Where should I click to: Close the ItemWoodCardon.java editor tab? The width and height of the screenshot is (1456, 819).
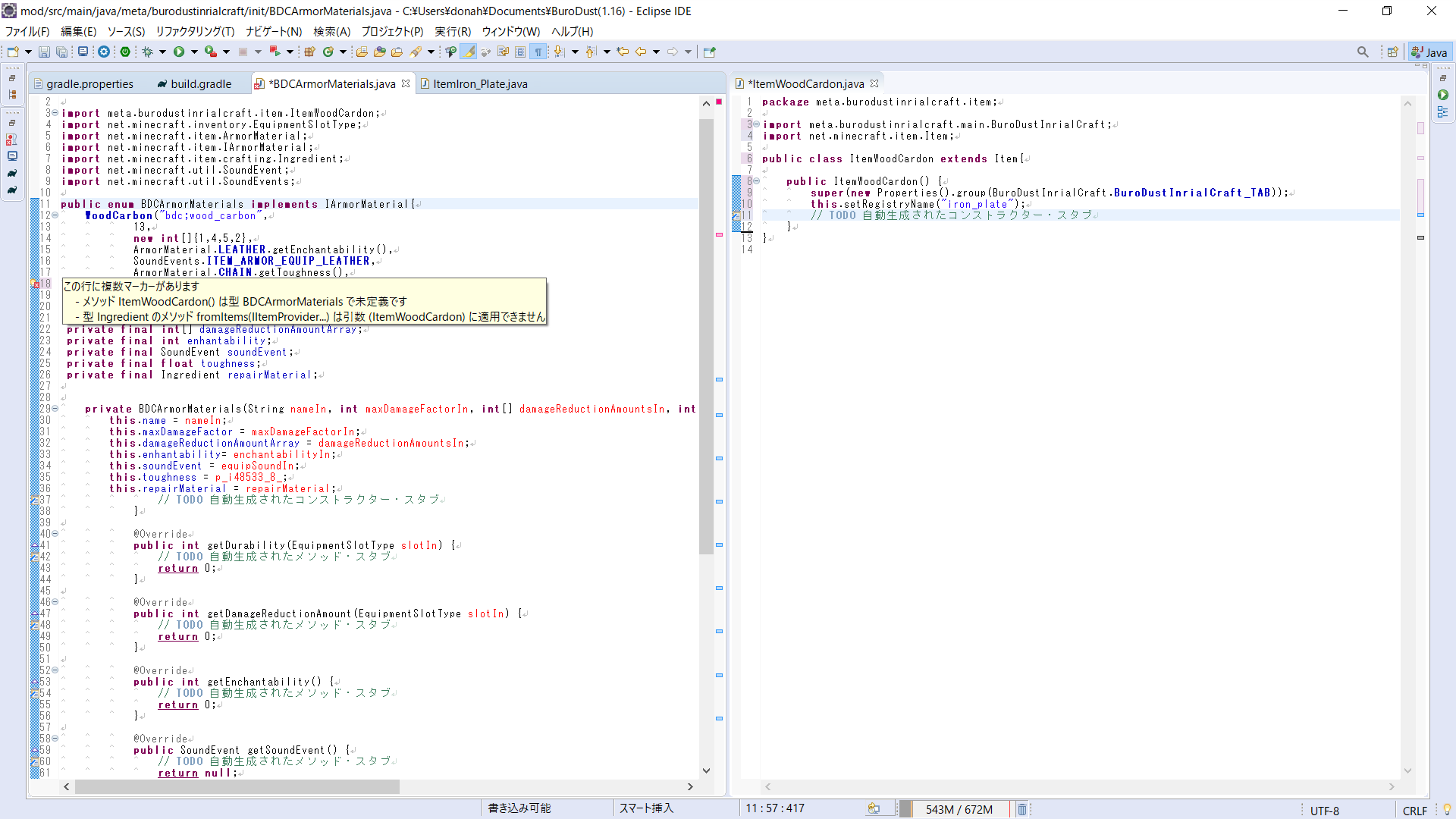coord(874,83)
